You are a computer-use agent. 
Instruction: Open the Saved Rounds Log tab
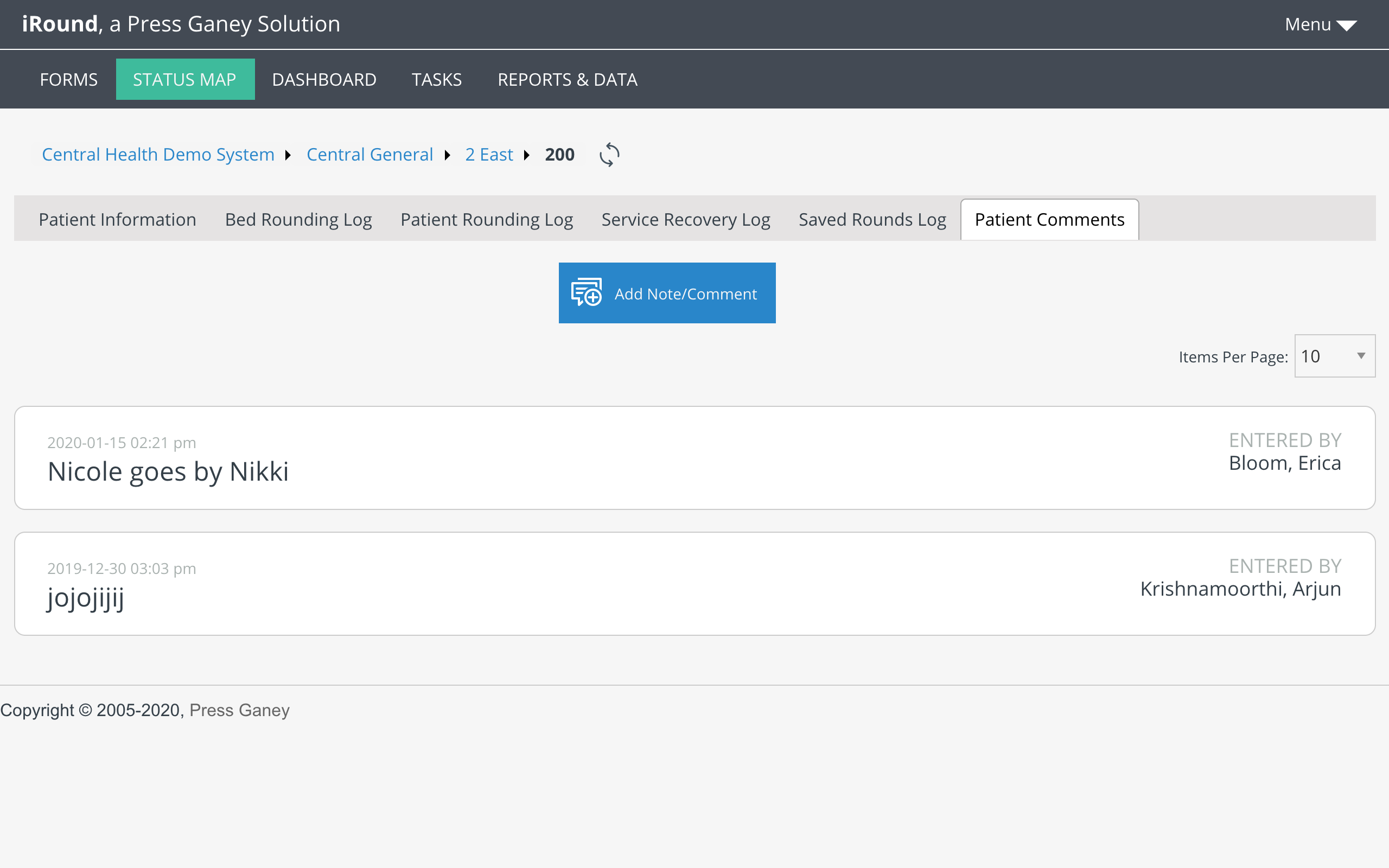tap(872, 219)
